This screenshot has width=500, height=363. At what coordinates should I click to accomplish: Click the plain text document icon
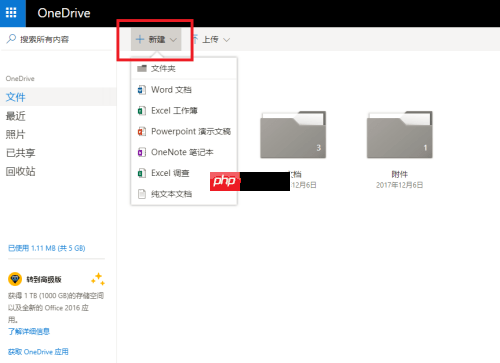tap(142, 194)
